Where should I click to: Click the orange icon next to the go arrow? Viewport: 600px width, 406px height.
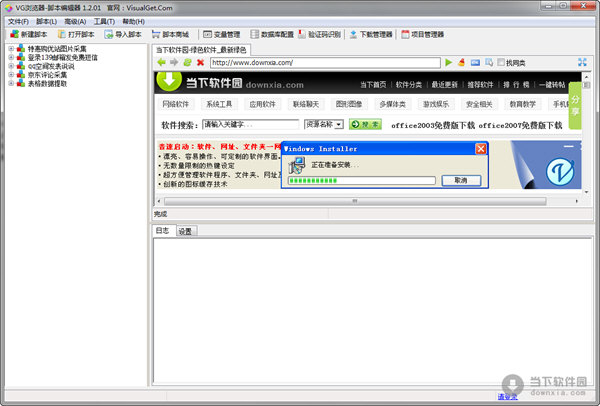point(461,62)
